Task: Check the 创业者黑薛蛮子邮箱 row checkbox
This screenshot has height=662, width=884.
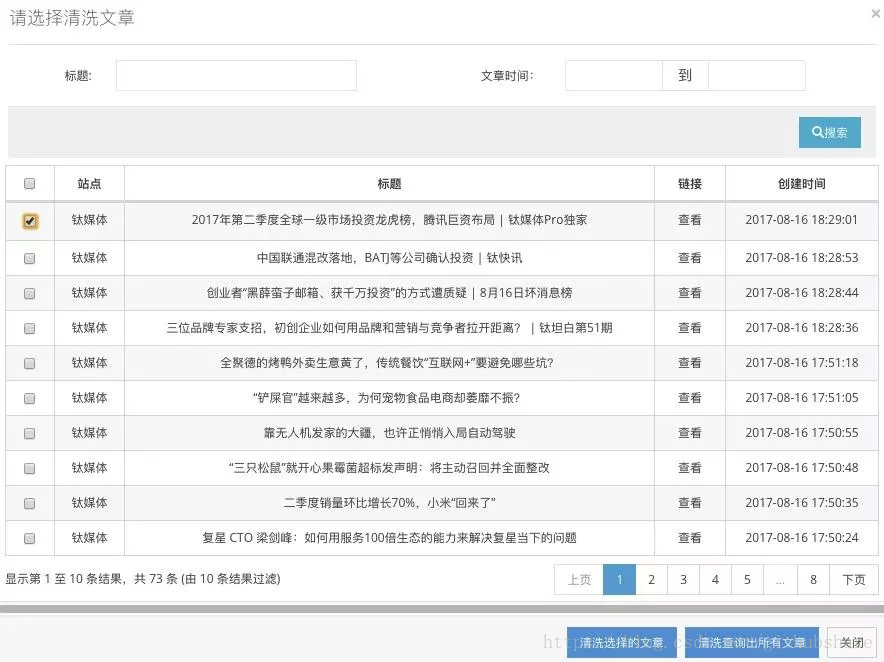Action: tap(30, 293)
